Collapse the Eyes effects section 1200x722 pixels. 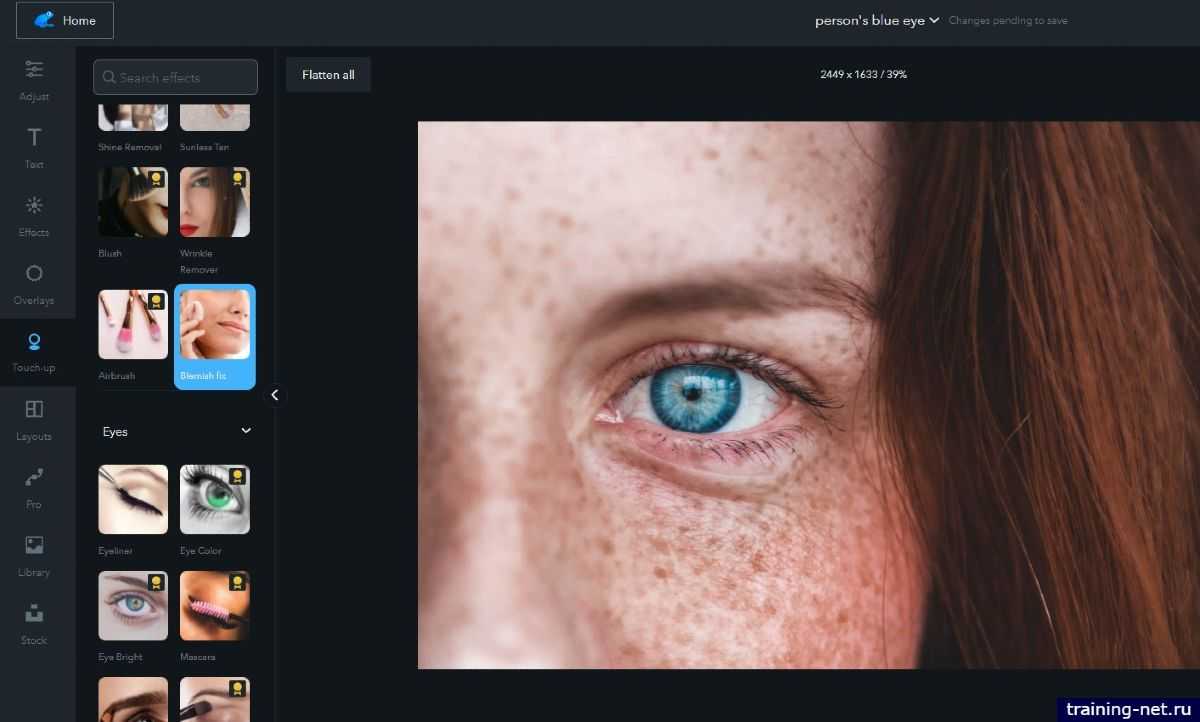pyautogui.click(x=246, y=431)
